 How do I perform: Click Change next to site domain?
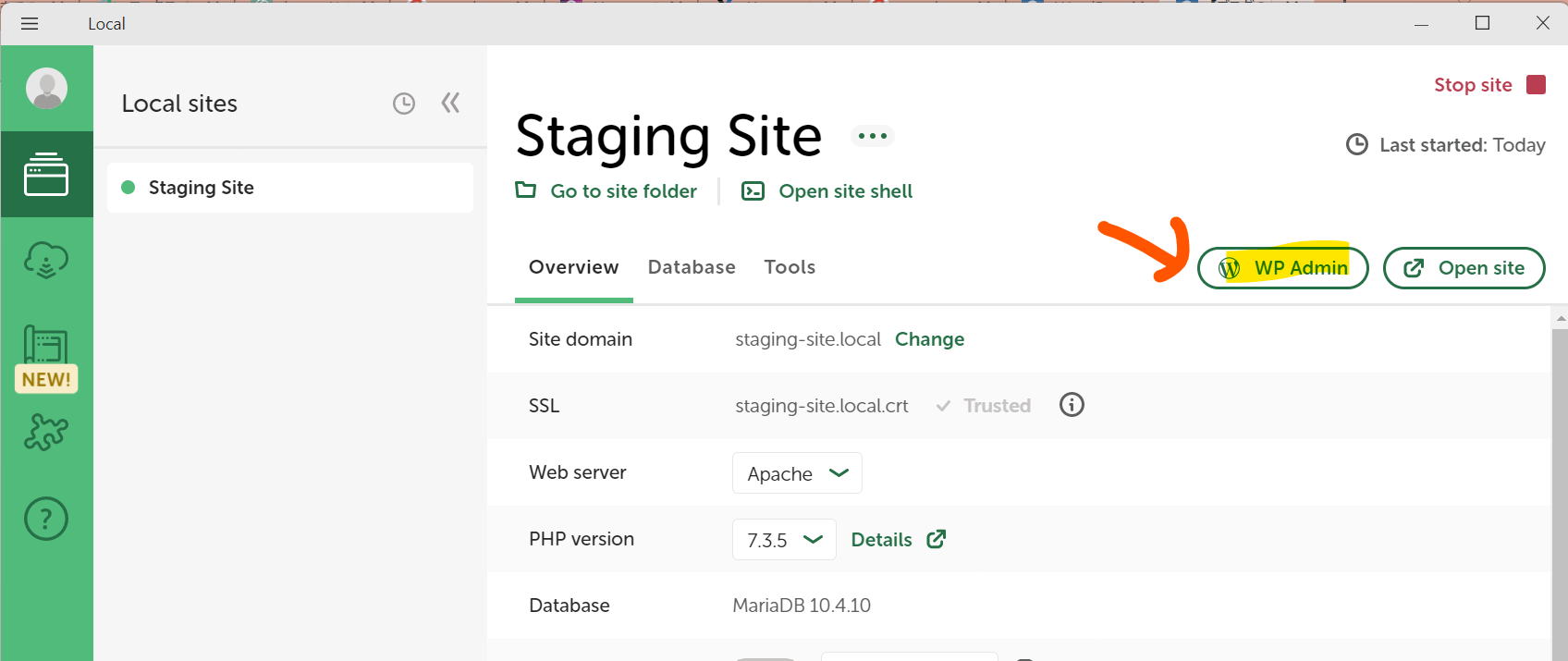tap(929, 339)
